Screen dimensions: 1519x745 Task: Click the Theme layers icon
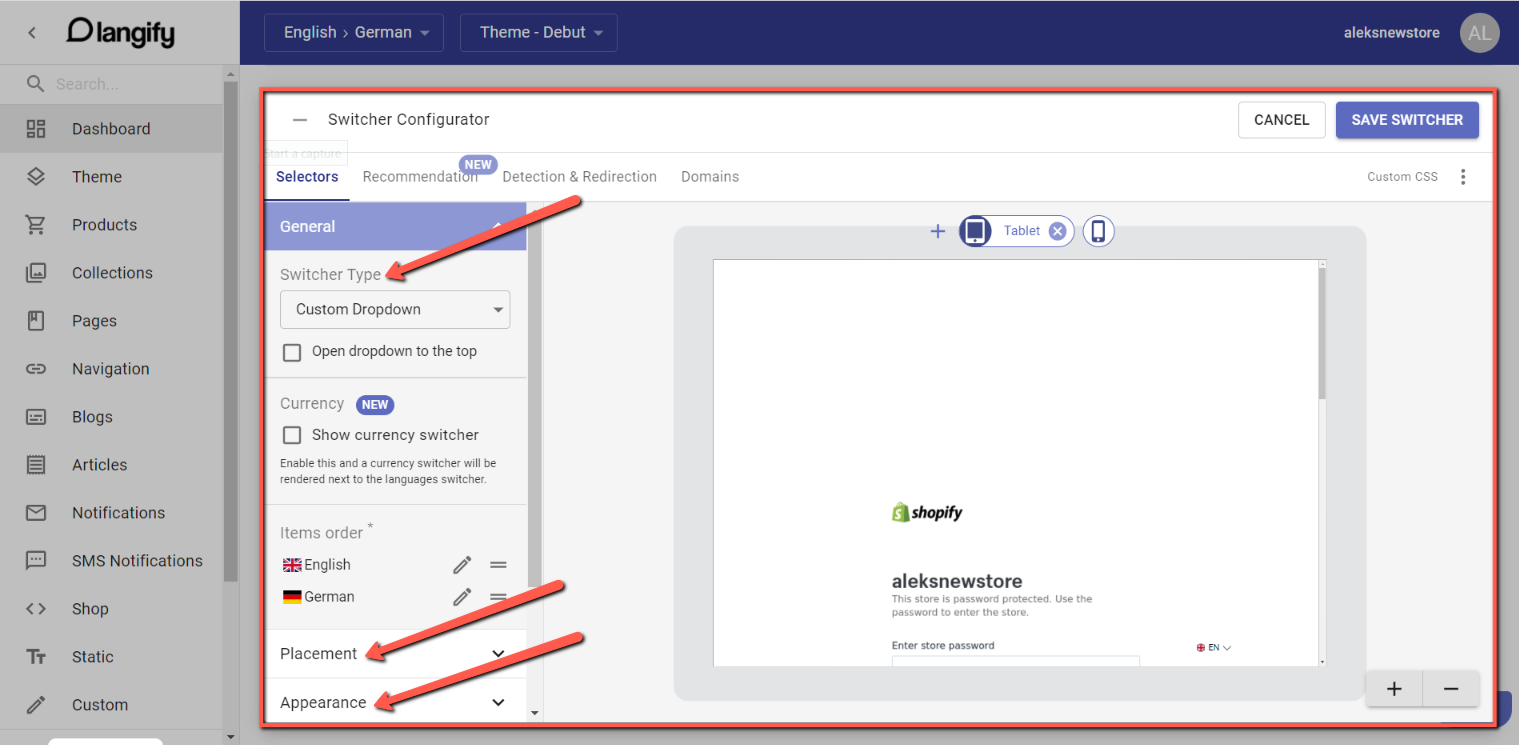coord(36,177)
